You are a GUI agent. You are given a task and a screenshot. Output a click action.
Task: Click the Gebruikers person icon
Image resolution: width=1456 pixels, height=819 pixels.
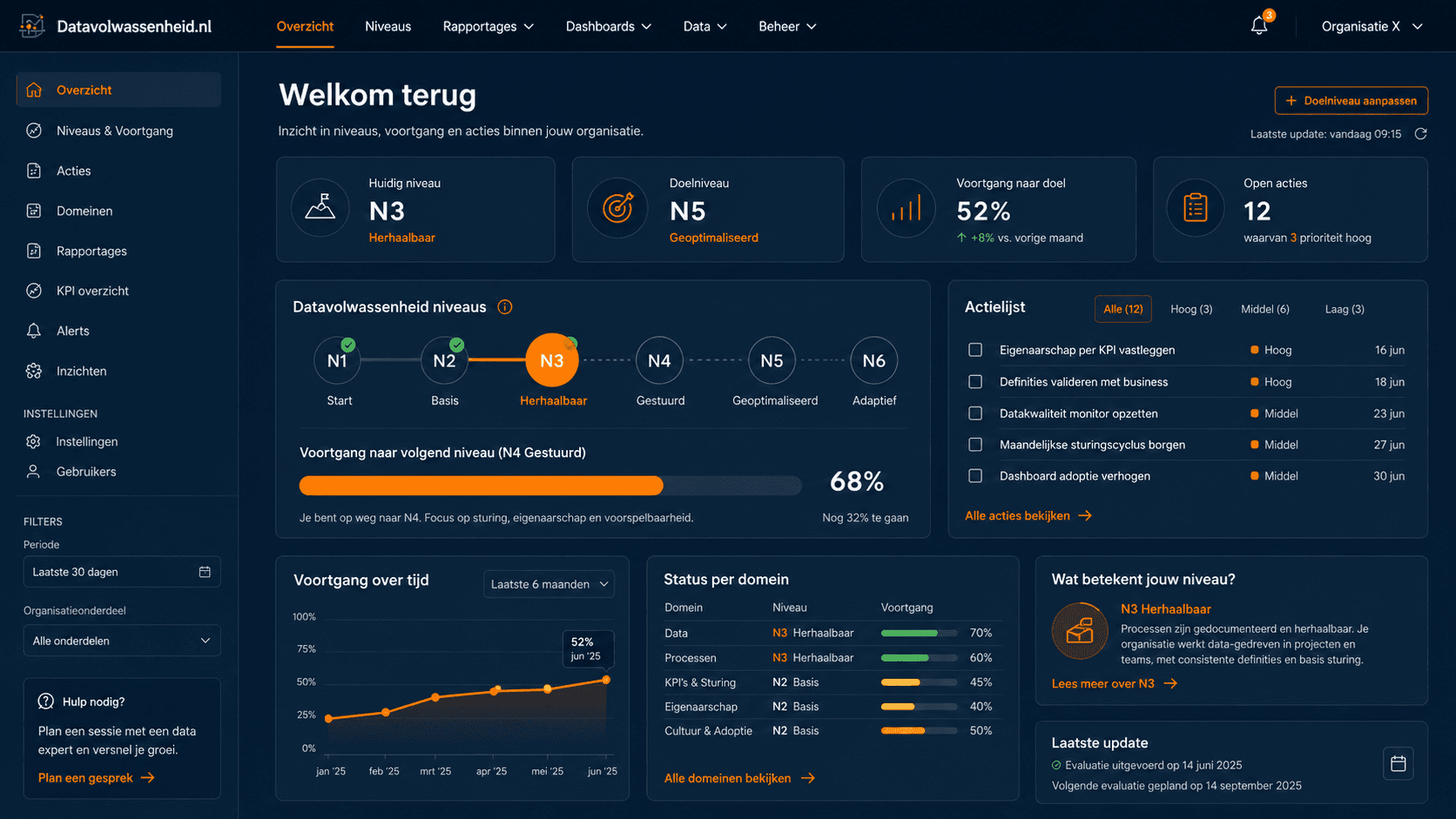coord(33,472)
